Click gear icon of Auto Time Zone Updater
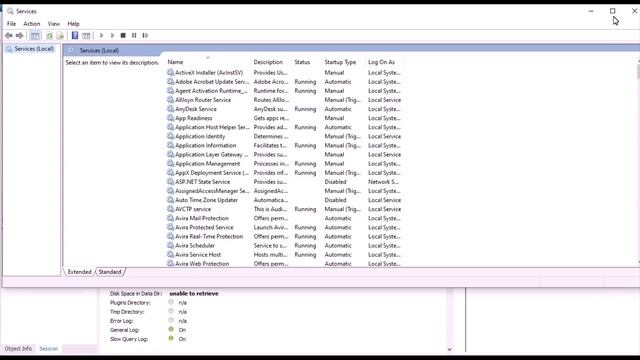640x360 pixels. click(171, 200)
